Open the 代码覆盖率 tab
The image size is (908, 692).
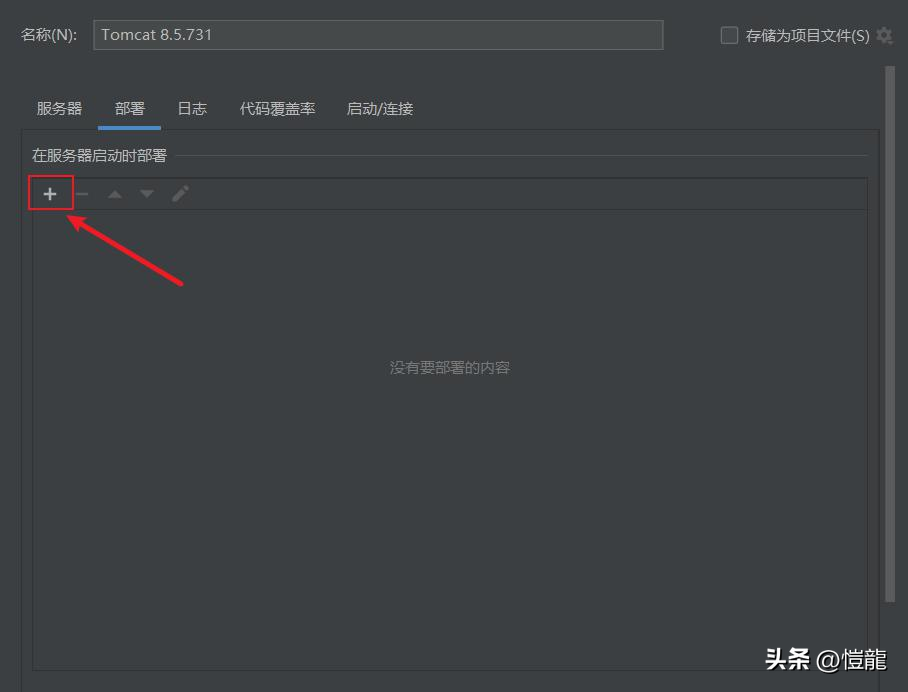point(277,108)
